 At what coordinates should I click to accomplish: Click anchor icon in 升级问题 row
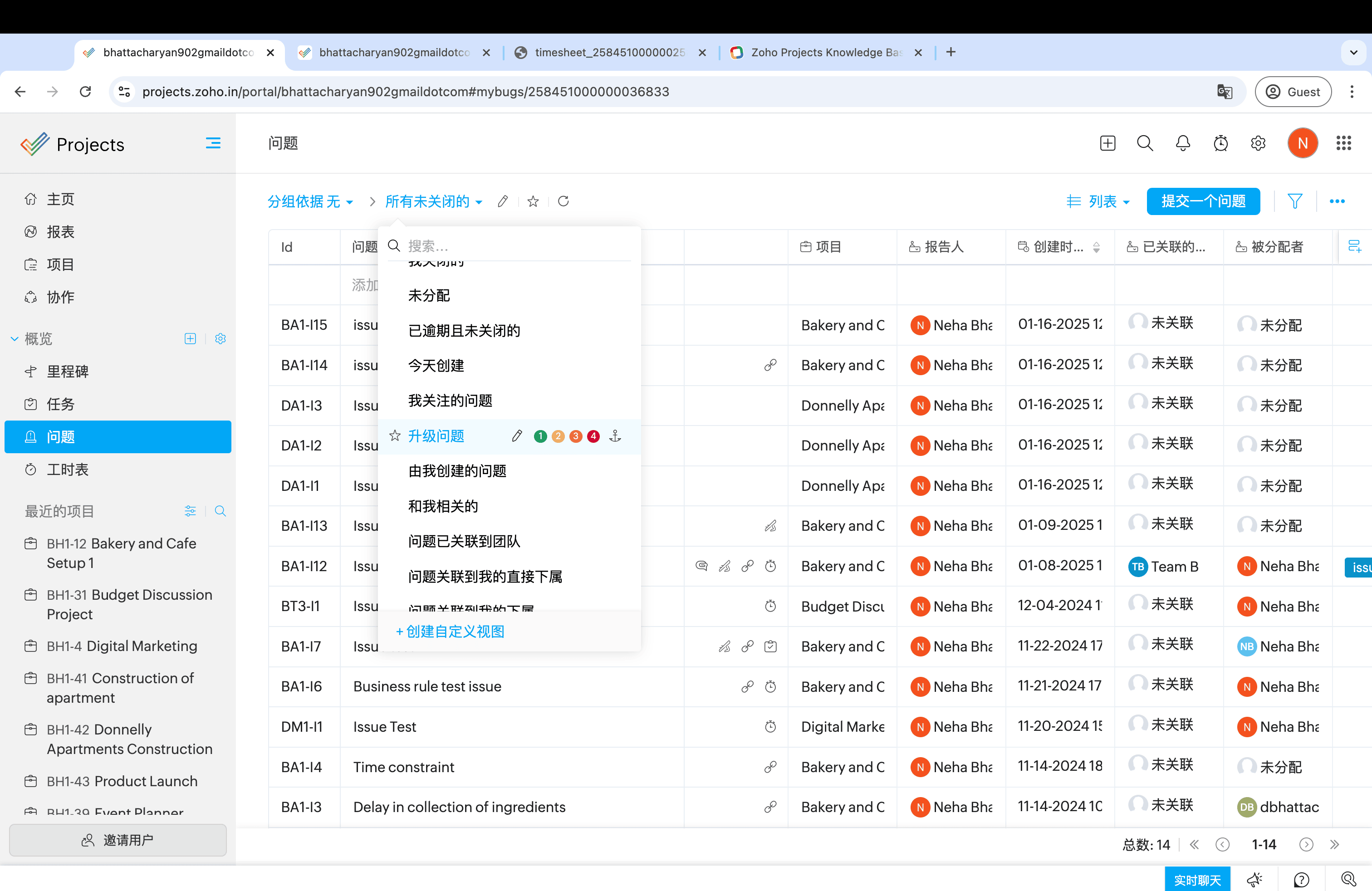coord(615,436)
